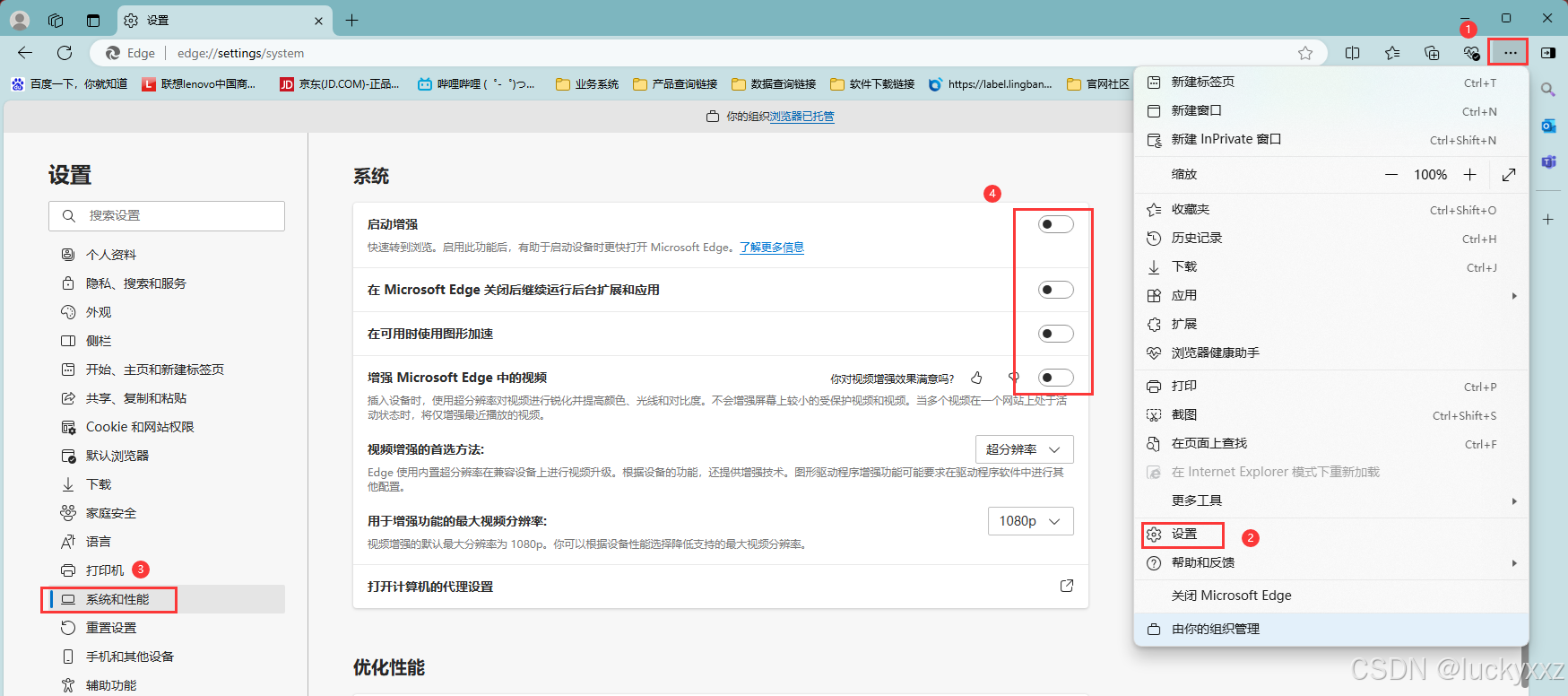Select 打印 from the menu

(x=1331, y=387)
